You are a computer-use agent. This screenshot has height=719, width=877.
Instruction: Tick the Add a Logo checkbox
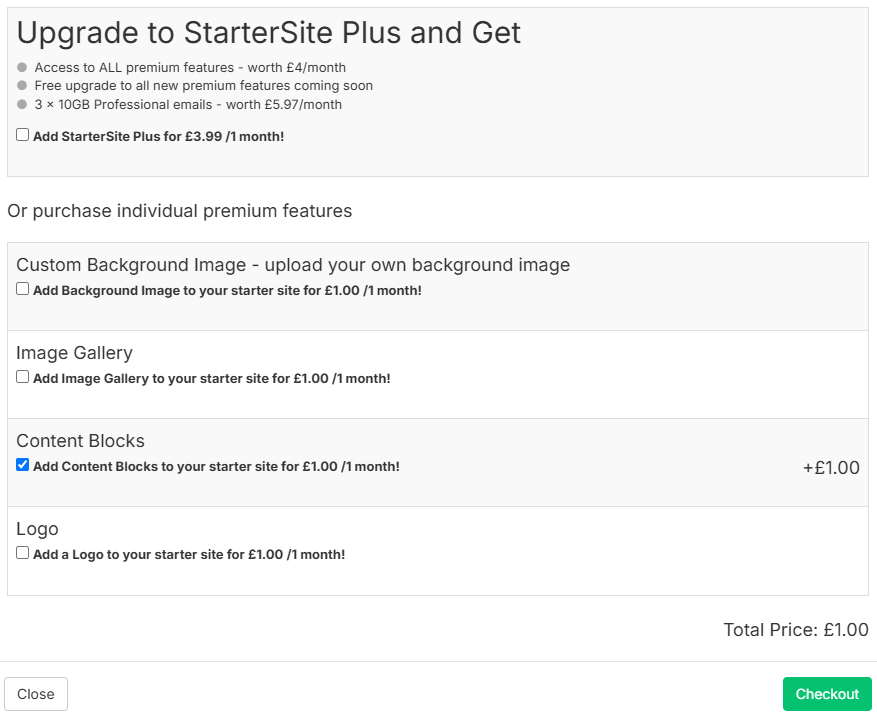click(x=22, y=553)
